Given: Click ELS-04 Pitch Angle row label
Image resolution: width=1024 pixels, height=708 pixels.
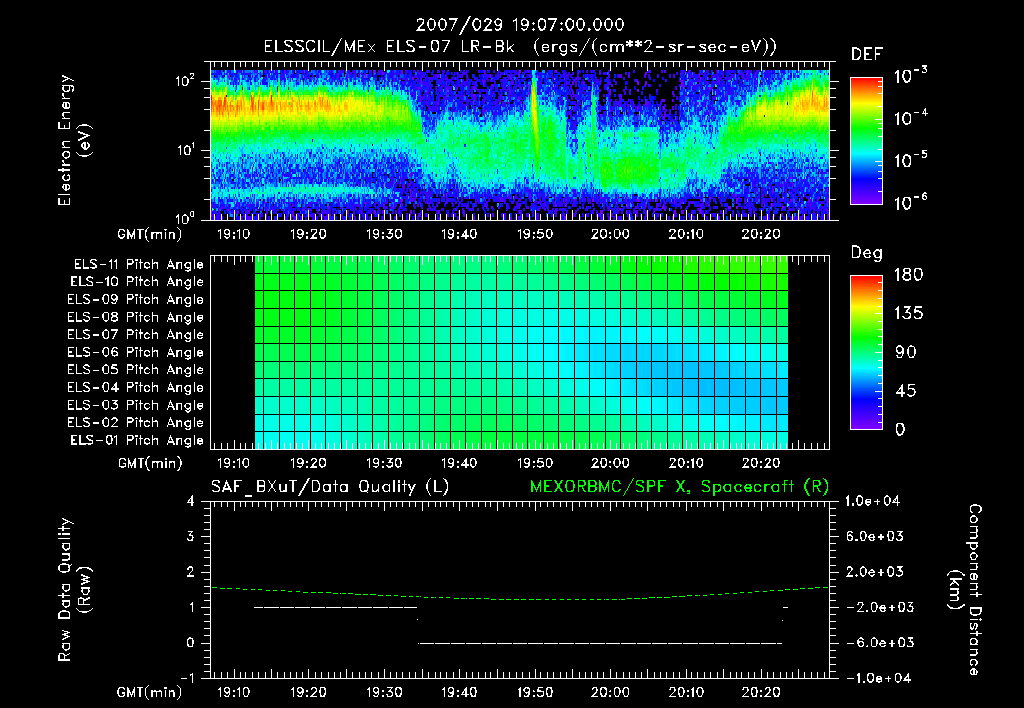Looking at the screenshot, I should [136, 388].
